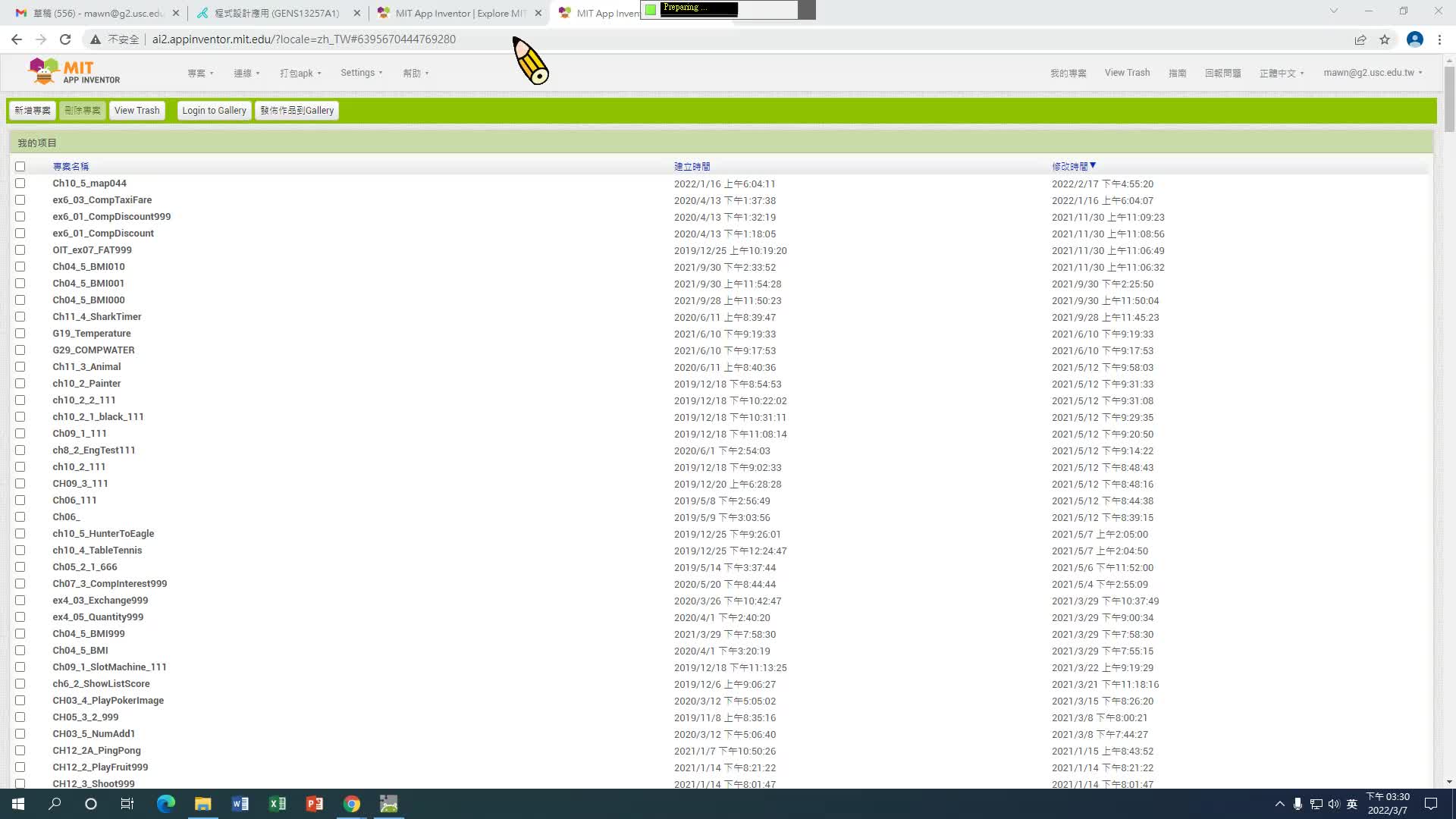Viewport: 1456px width, 819px height.
Task: Click the Login to Gallery button
Action: (x=214, y=111)
